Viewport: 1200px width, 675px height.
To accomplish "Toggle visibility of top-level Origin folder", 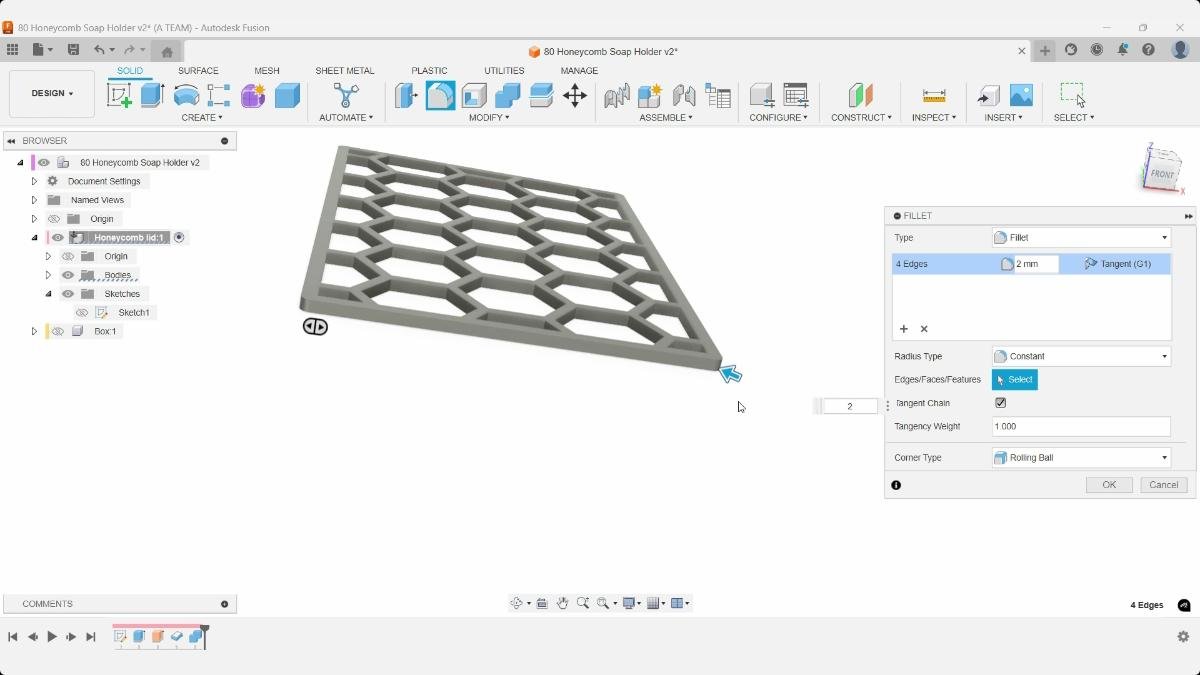I will pyautogui.click(x=54, y=219).
